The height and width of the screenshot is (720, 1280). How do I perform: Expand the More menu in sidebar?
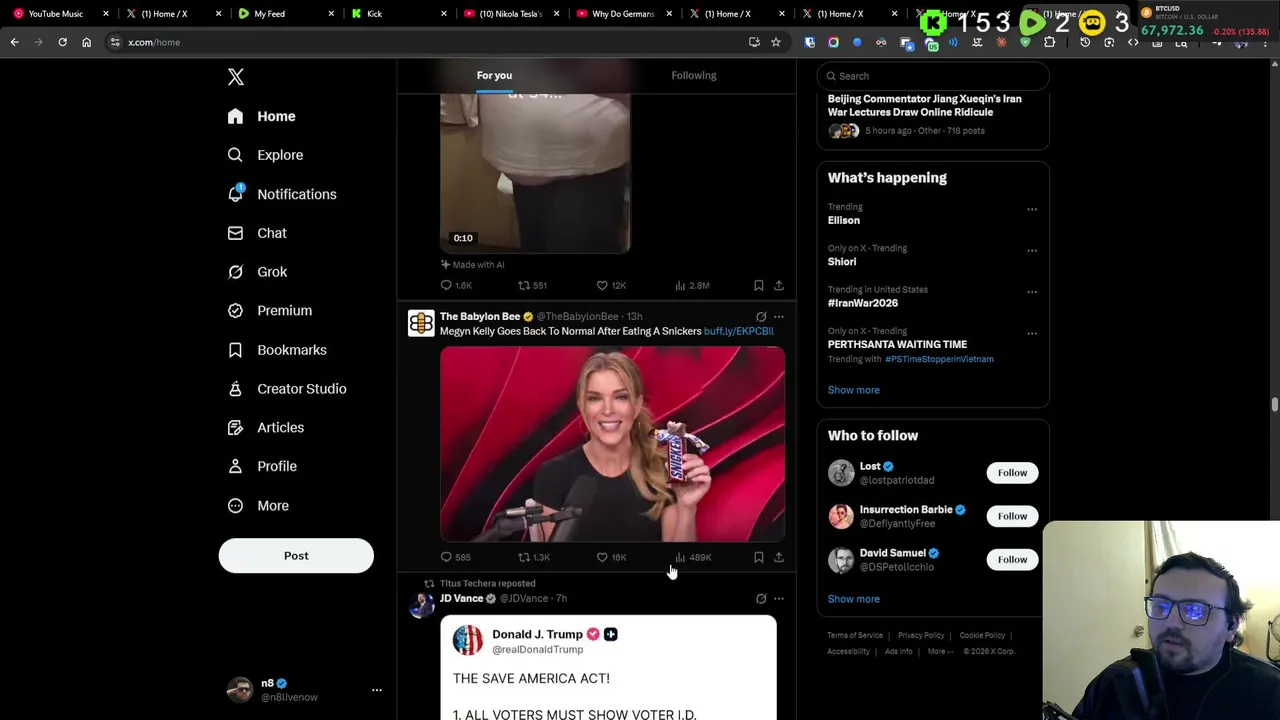tap(259, 505)
